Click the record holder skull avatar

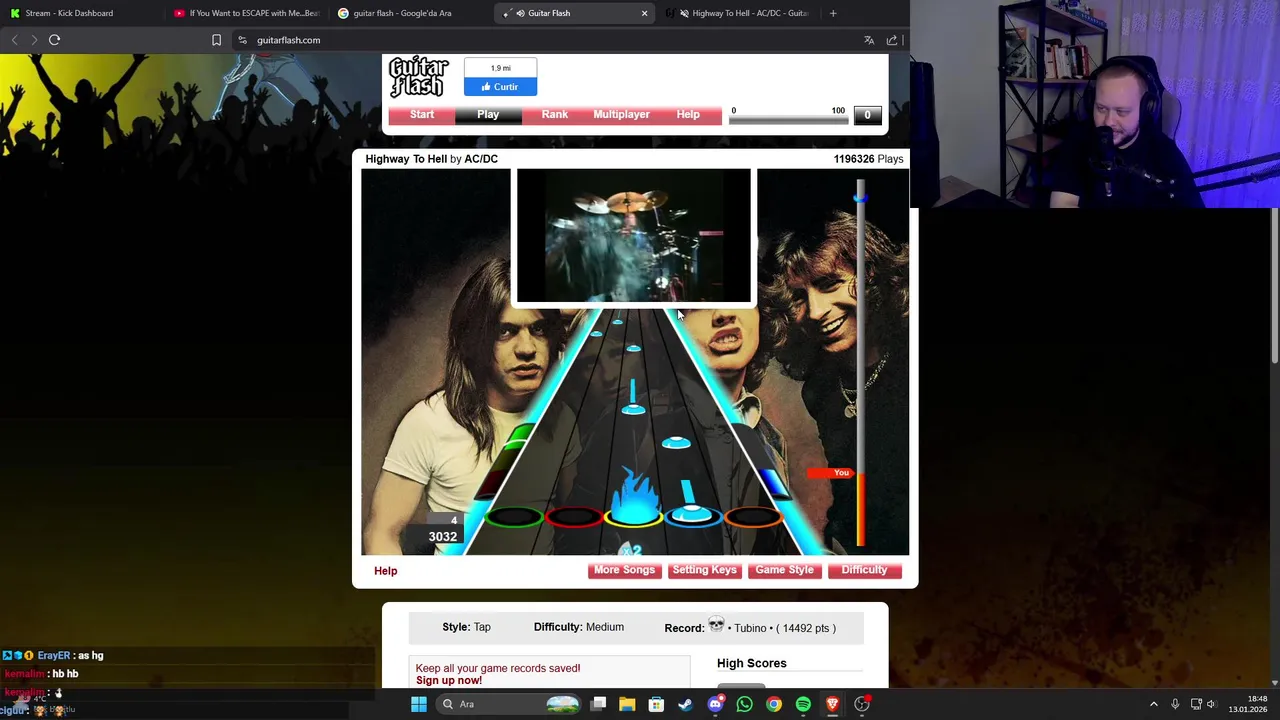point(716,626)
